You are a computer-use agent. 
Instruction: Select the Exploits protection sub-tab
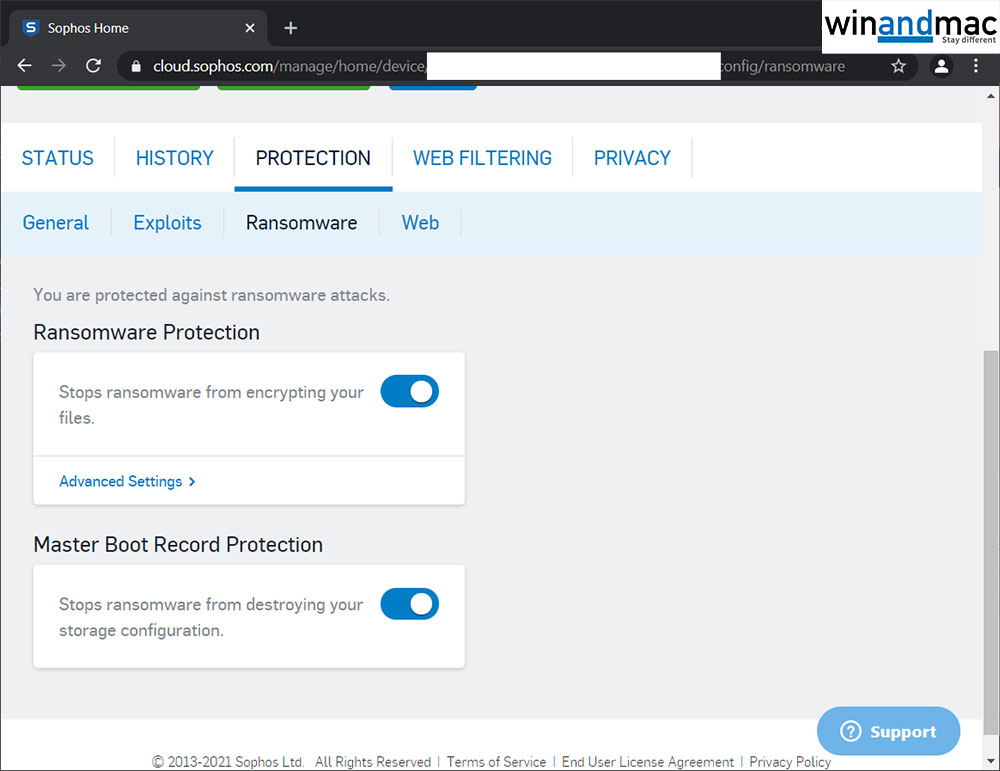click(x=167, y=223)
